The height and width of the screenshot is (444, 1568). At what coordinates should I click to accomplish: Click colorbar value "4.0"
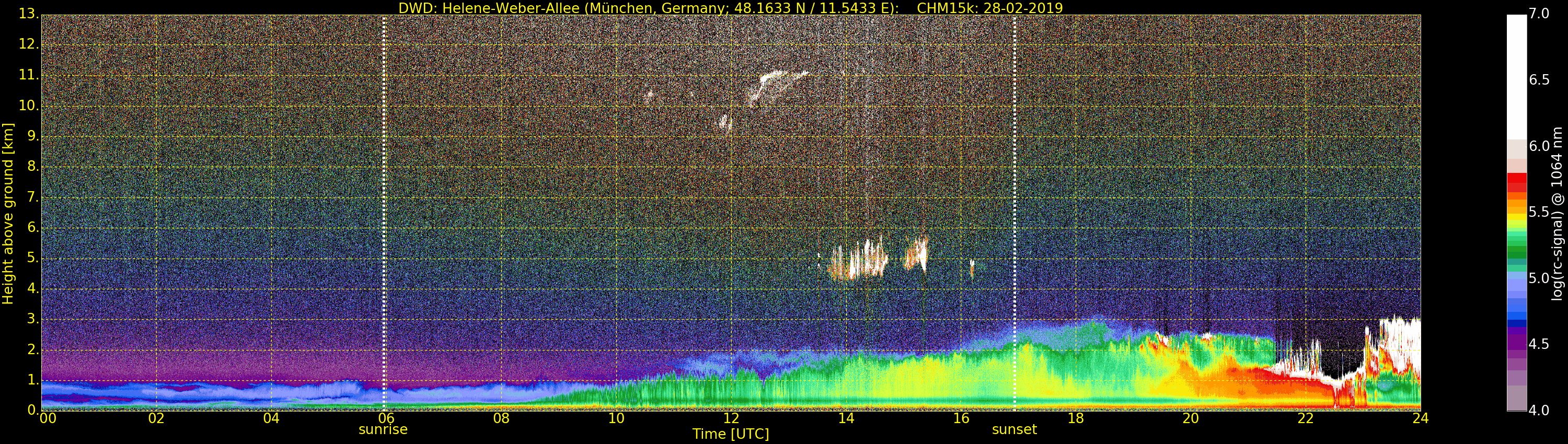tap(1539, 411)
